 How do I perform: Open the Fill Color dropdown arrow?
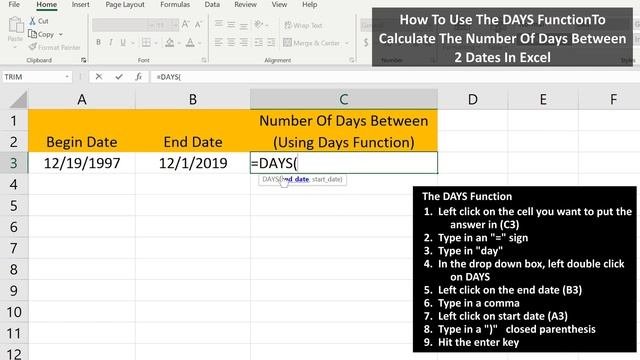pyautogui.click(x=179, y=43)
